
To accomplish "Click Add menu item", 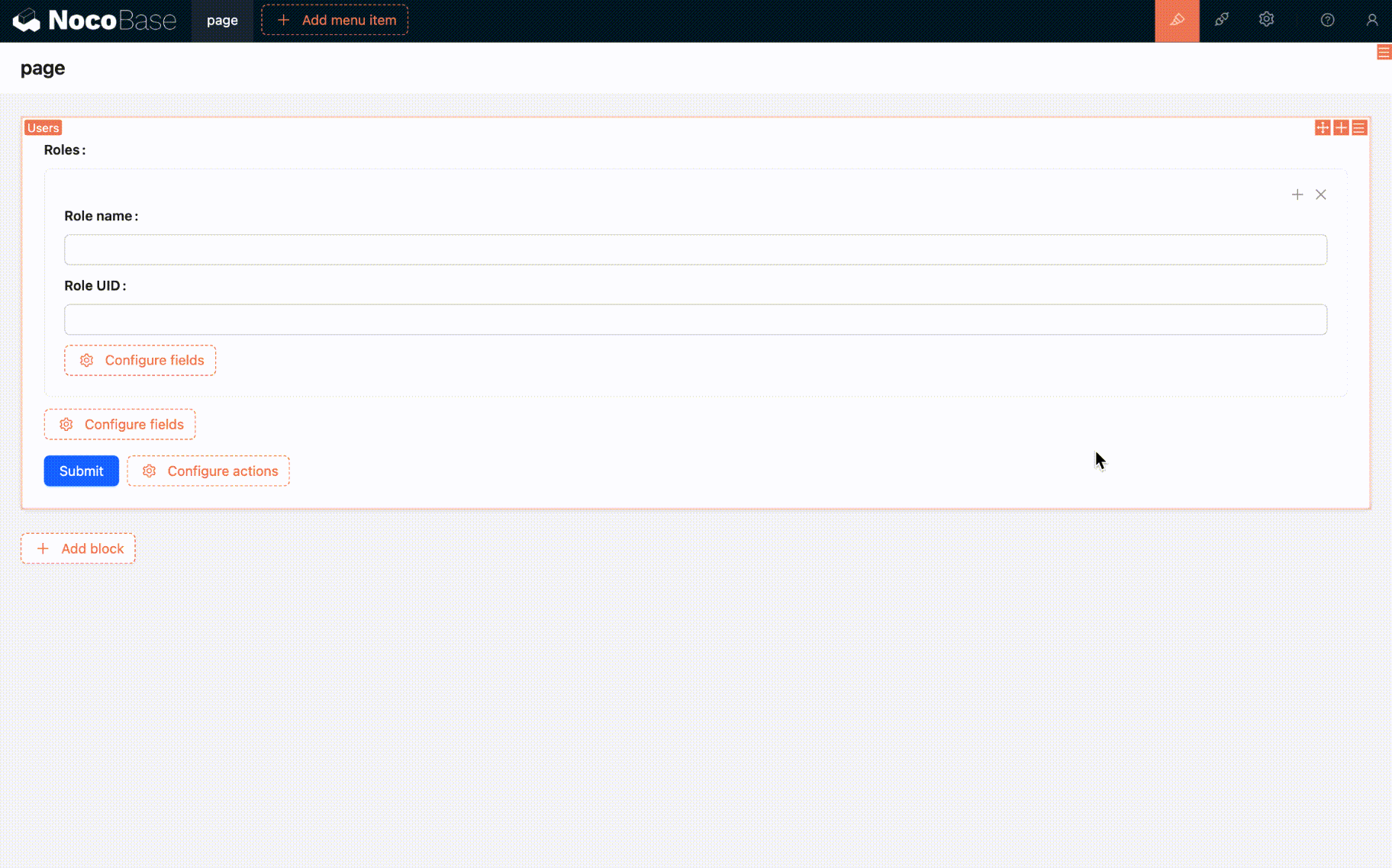I will tap(335, 21).
